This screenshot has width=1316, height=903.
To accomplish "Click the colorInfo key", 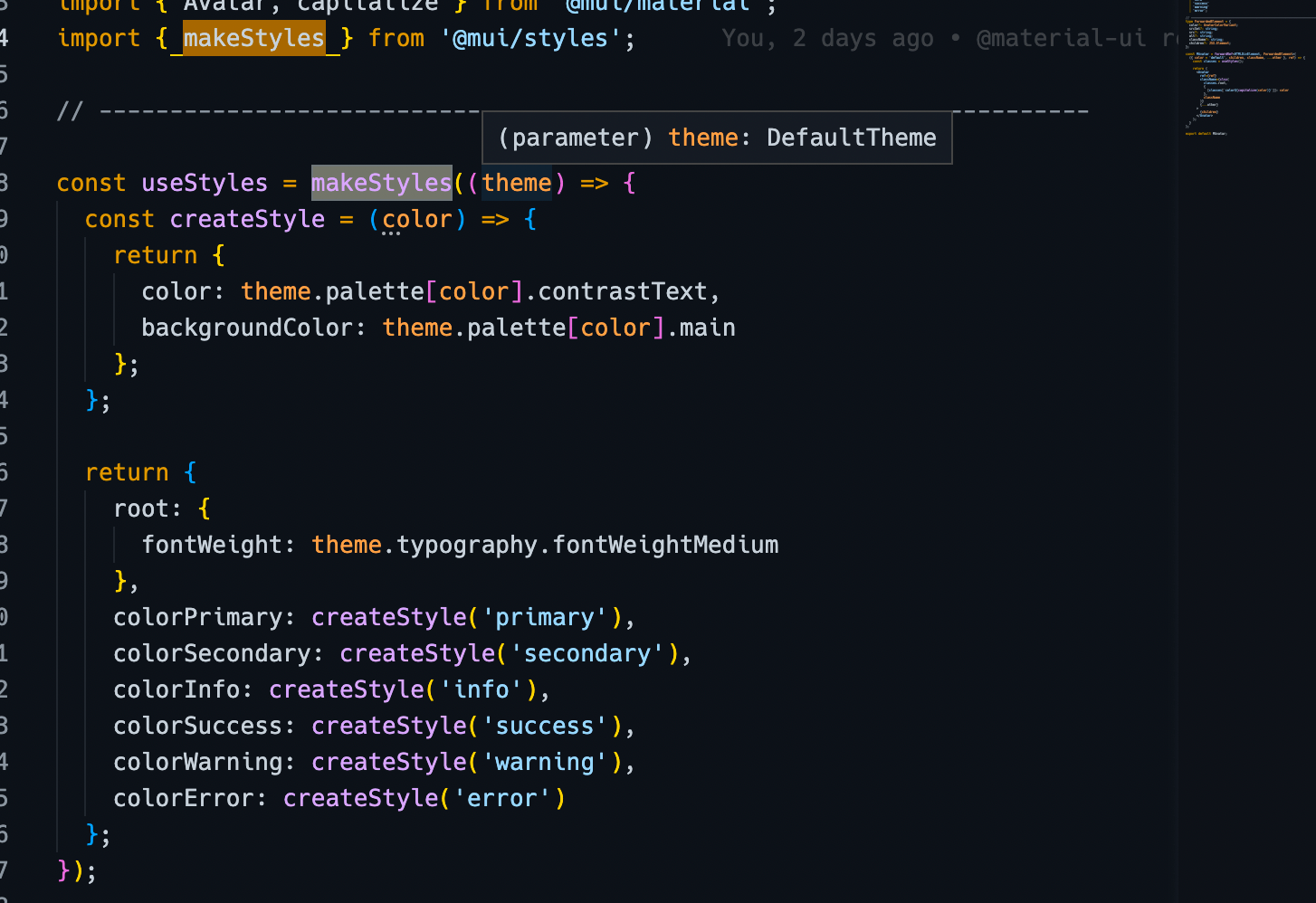I will [176, 689].
